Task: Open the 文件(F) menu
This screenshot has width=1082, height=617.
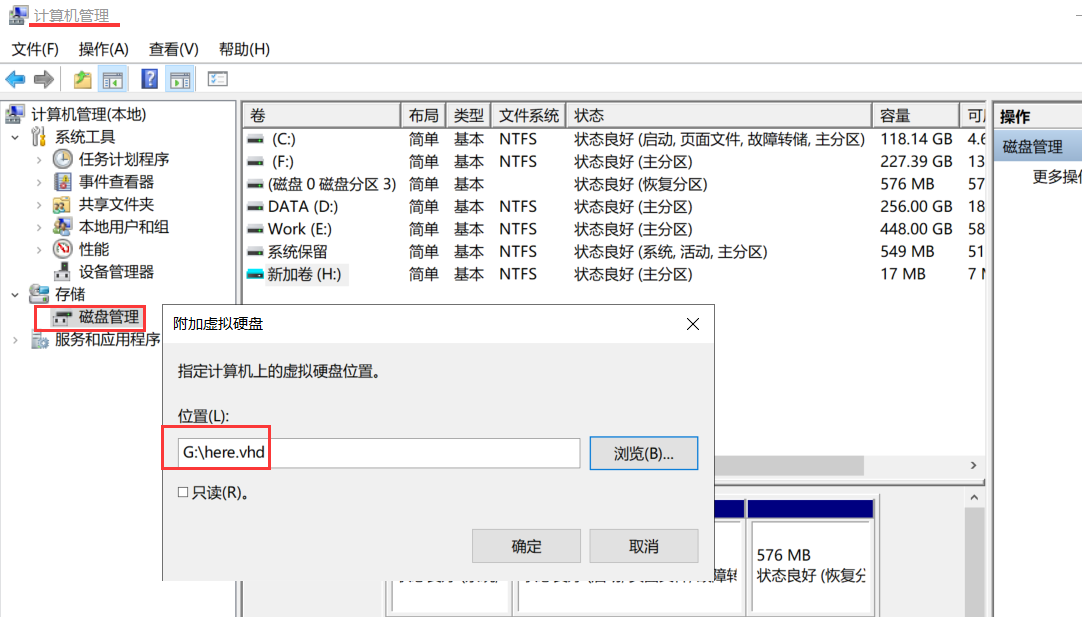Action: [x=36, y=49]
